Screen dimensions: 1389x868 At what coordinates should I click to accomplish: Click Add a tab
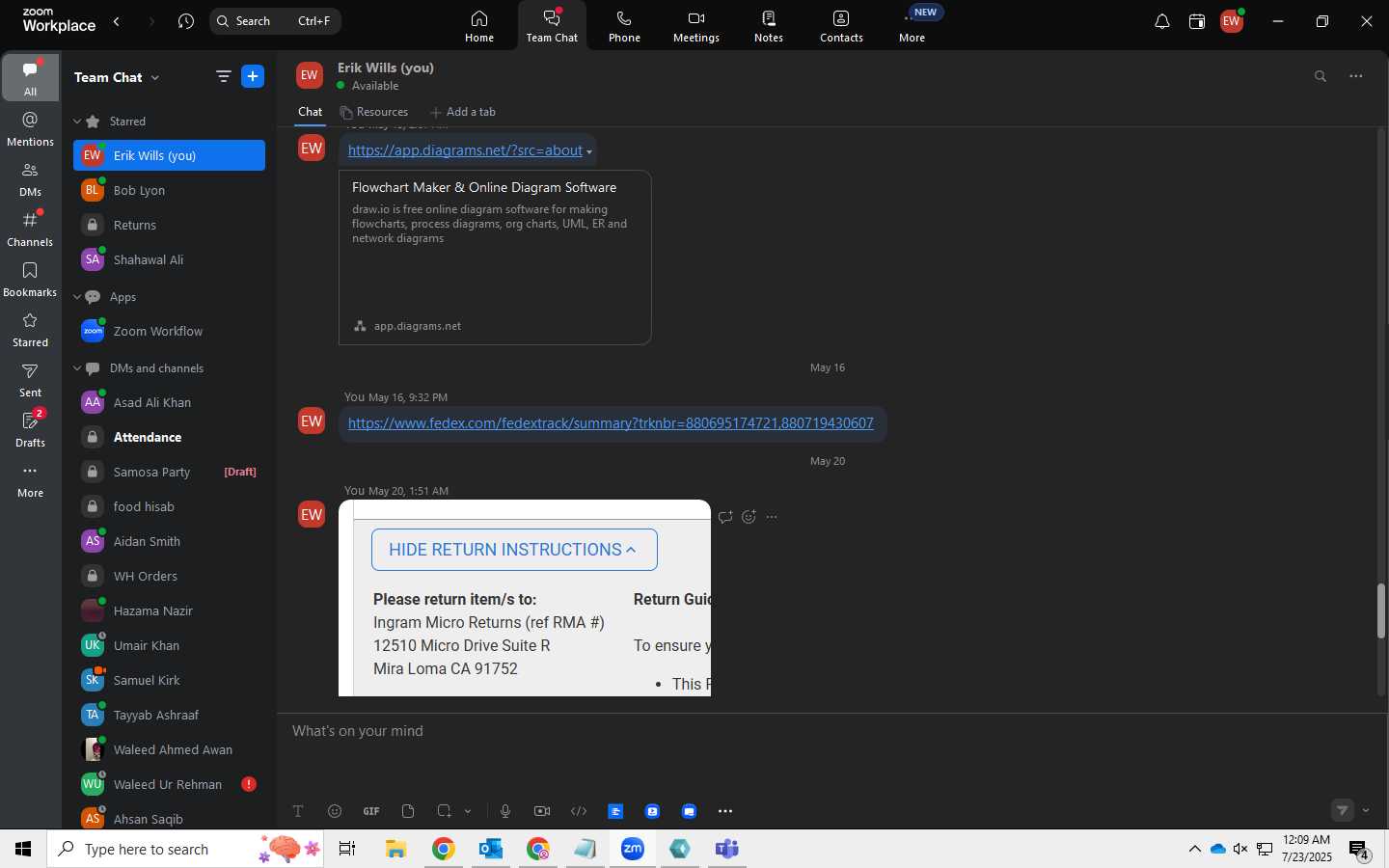click(x=463, y=112)
